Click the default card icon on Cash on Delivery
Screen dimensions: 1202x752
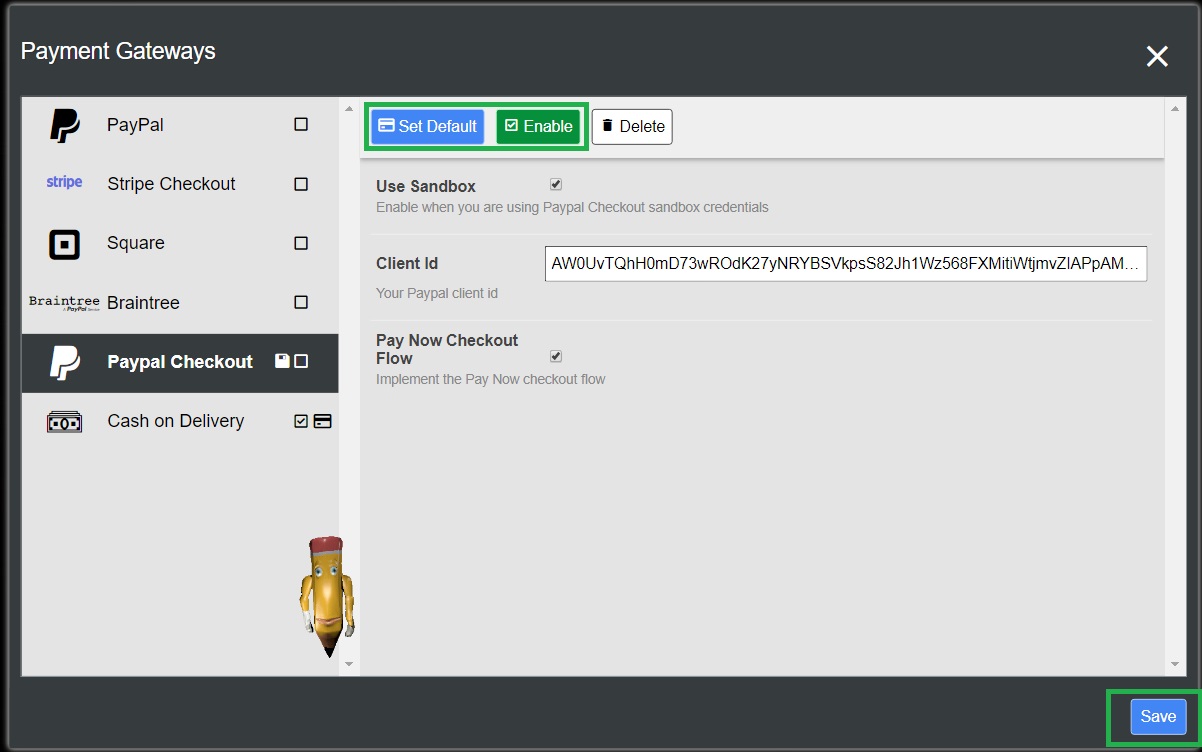coord(322,422)
